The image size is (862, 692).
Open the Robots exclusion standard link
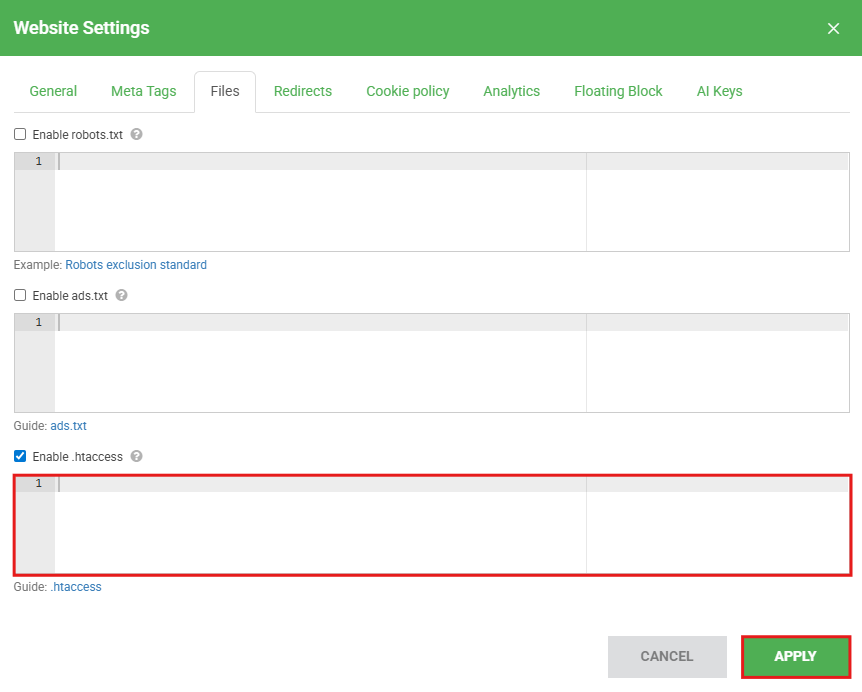pyautogui.click(x=136, y=265)
